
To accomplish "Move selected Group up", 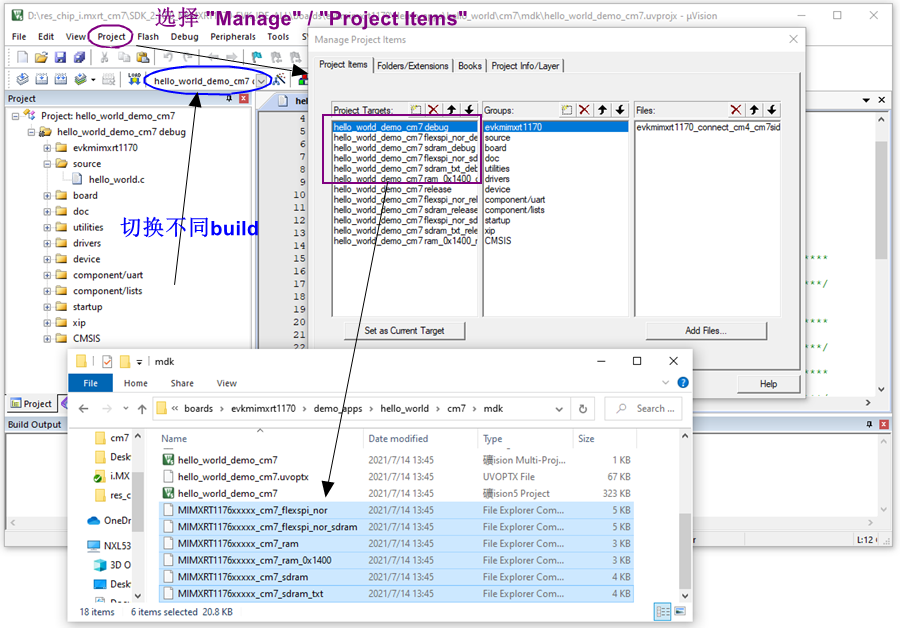I will point(603,110).
